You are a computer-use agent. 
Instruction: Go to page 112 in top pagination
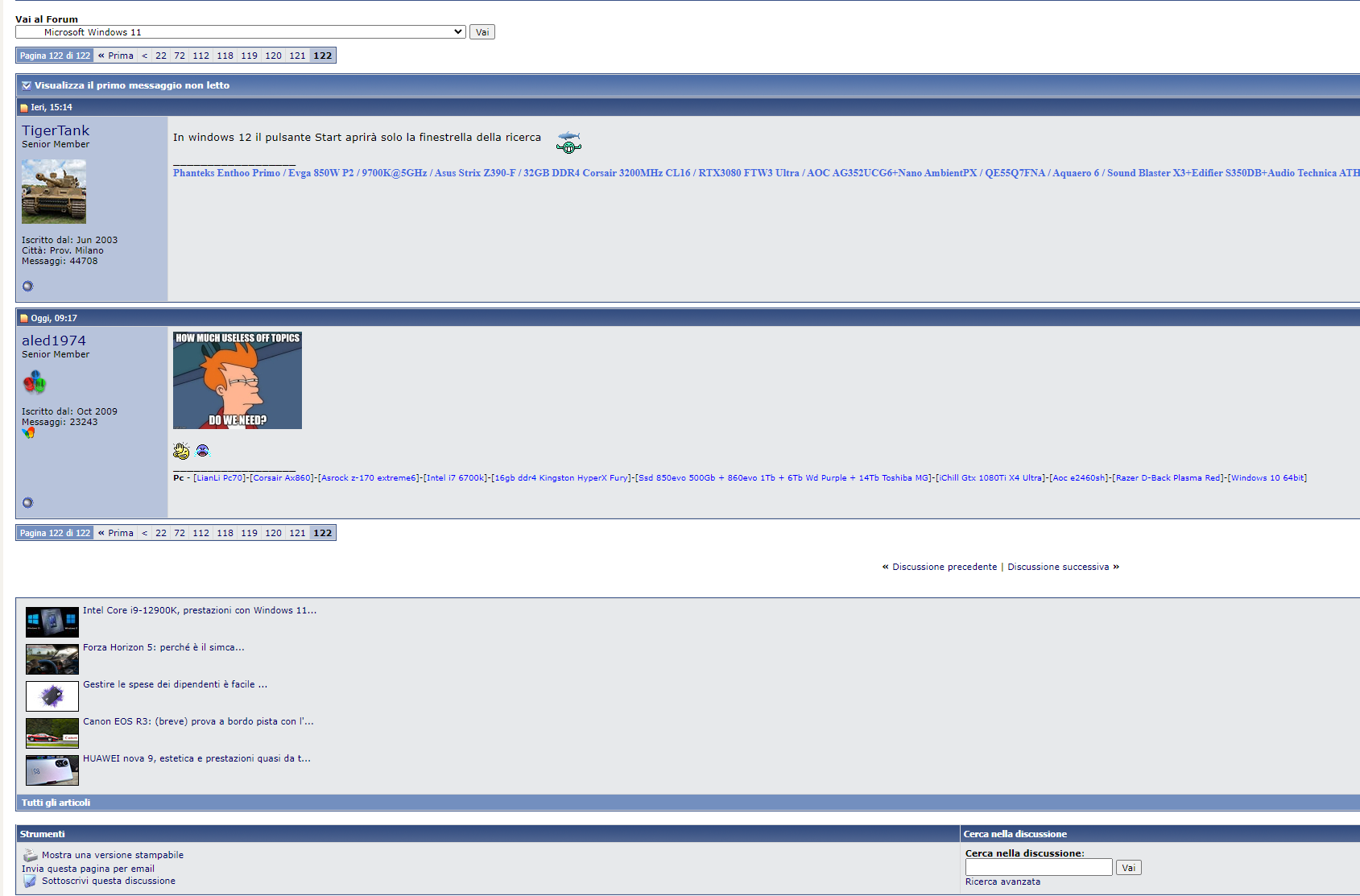point(201,56)
